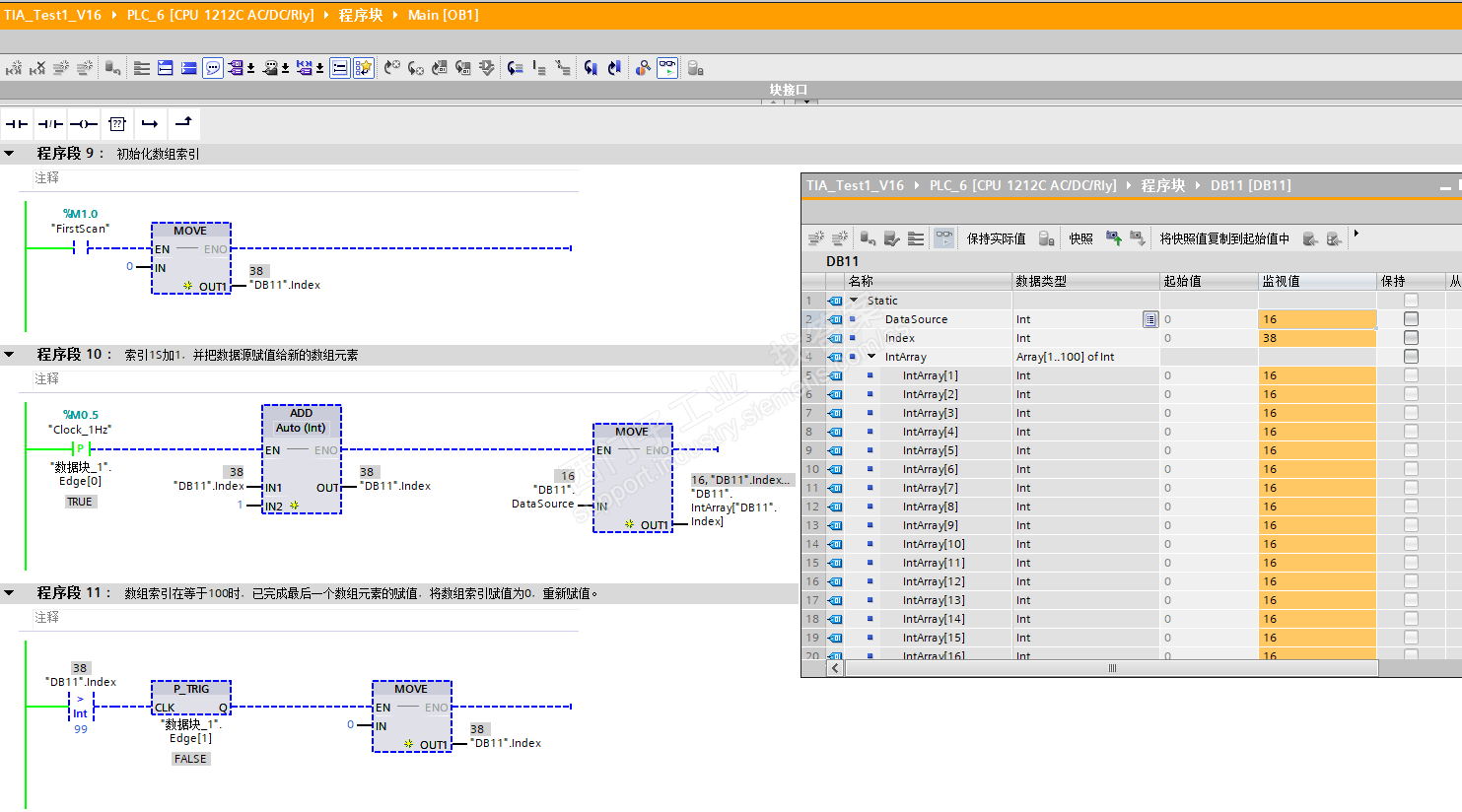
Task: Check the retain box for Index
Action: pyautogui.click(x=1411, y=338)
